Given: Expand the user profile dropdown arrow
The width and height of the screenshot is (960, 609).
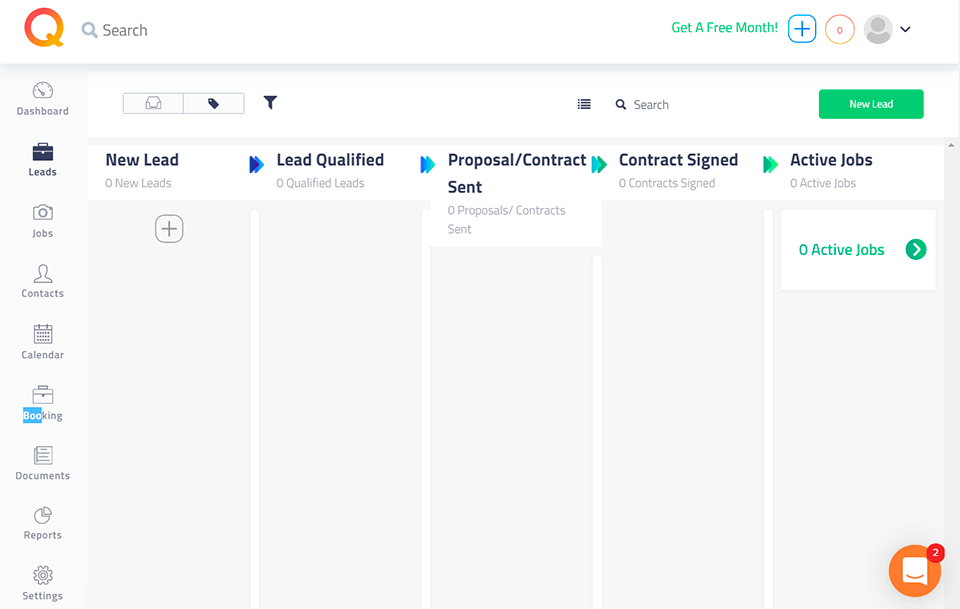Looking at the screenshot, I should pyautogui.click(x=906, y=30).
